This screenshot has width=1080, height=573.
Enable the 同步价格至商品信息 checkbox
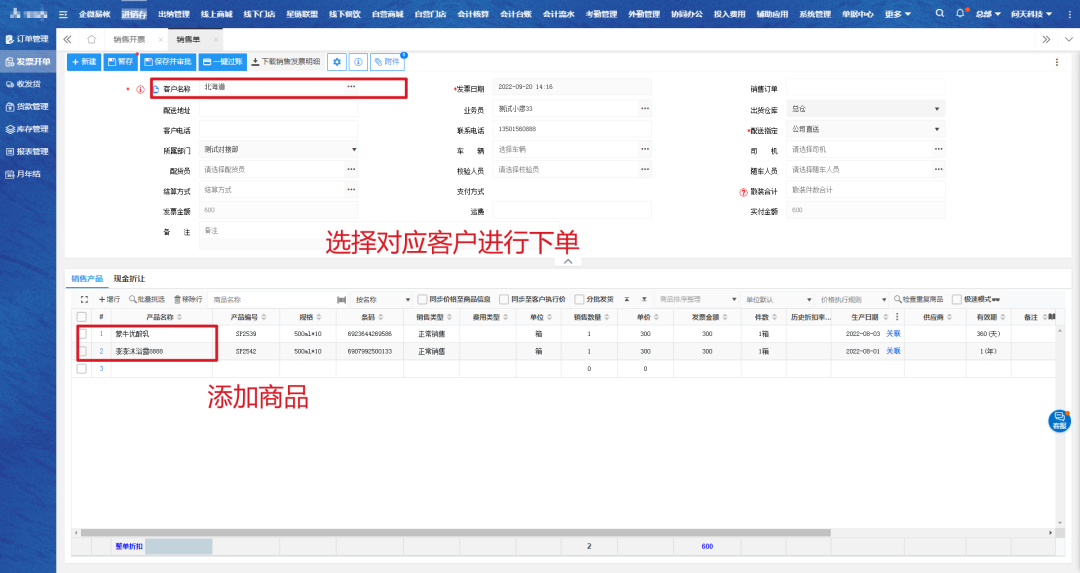[422, 299]
